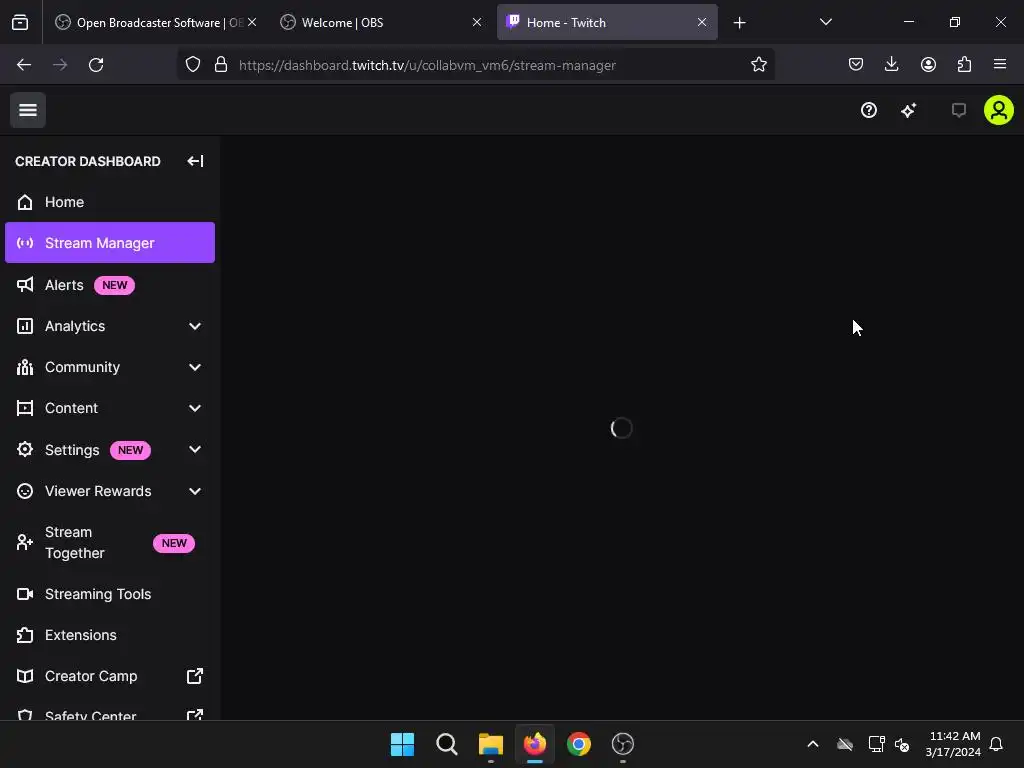
Task: Bookmark this page with the star
Action: point(758,65)
